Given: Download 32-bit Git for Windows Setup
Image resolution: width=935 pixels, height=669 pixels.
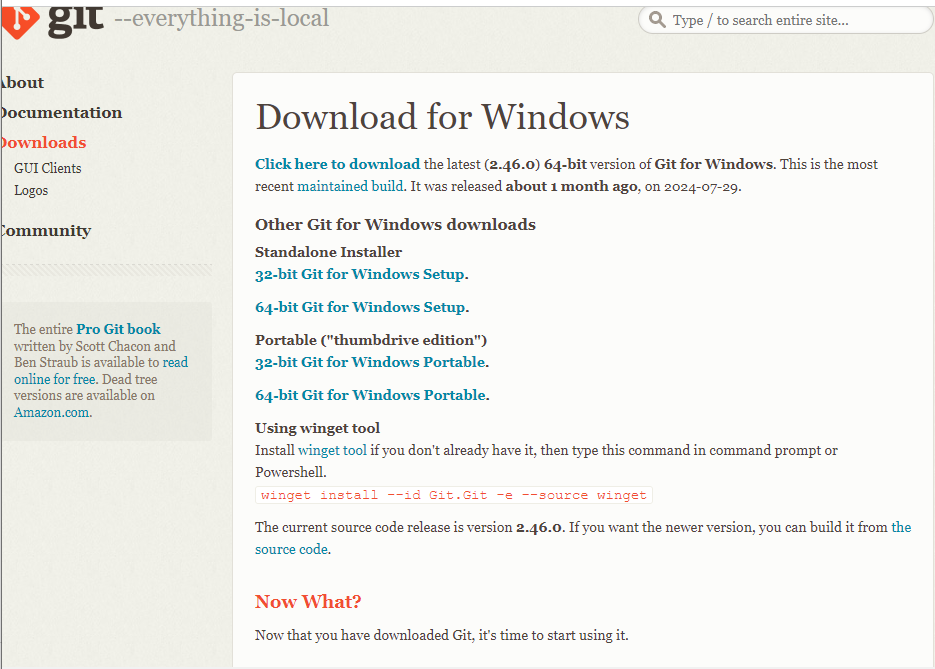Looking at the screenshot, I should tap(360, 274).
